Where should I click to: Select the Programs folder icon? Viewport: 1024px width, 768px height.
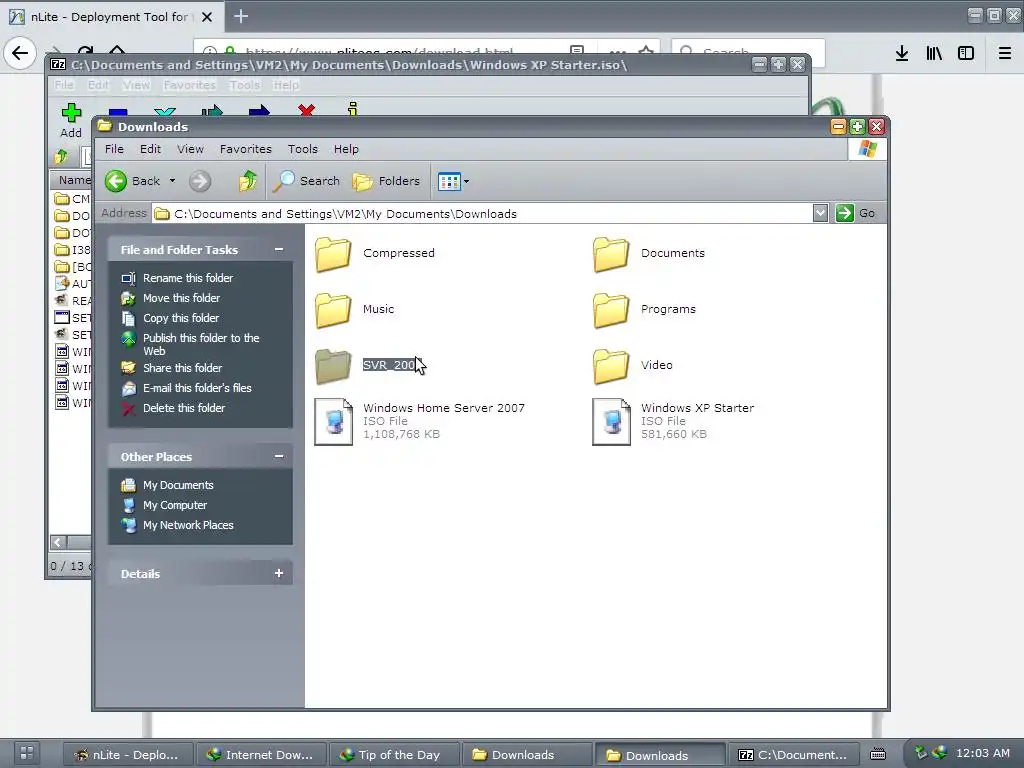pos(611,310)
